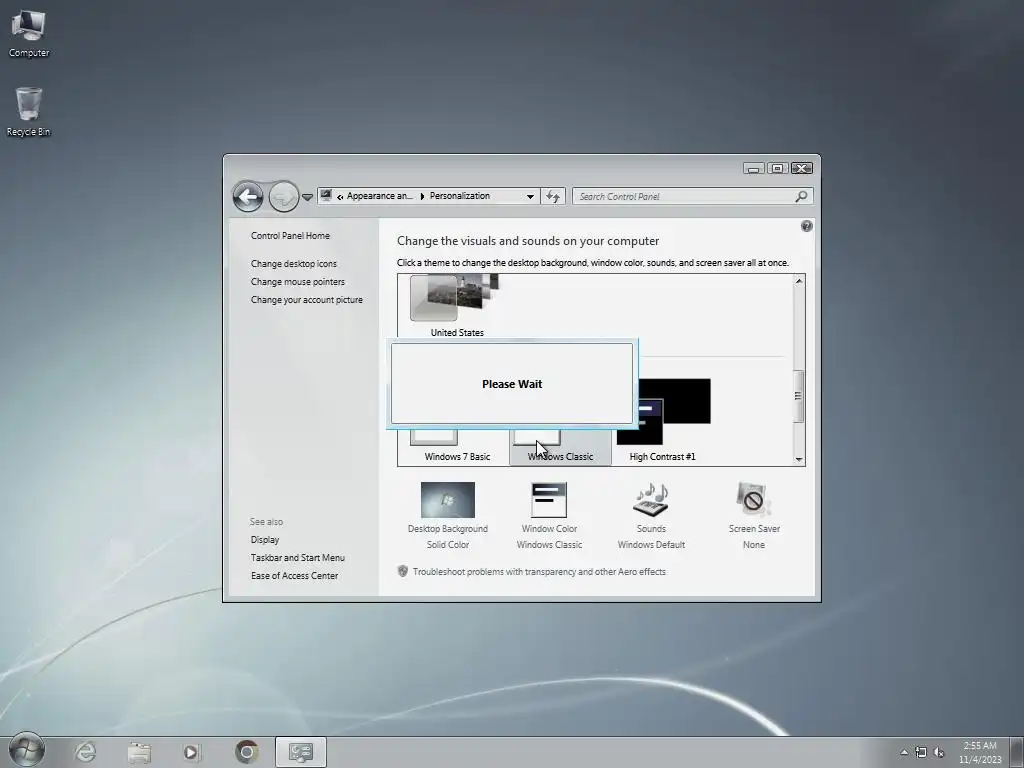This screenshot has width=1024, height=768.
Task: Open the help question mark icon
Action: 807,226
